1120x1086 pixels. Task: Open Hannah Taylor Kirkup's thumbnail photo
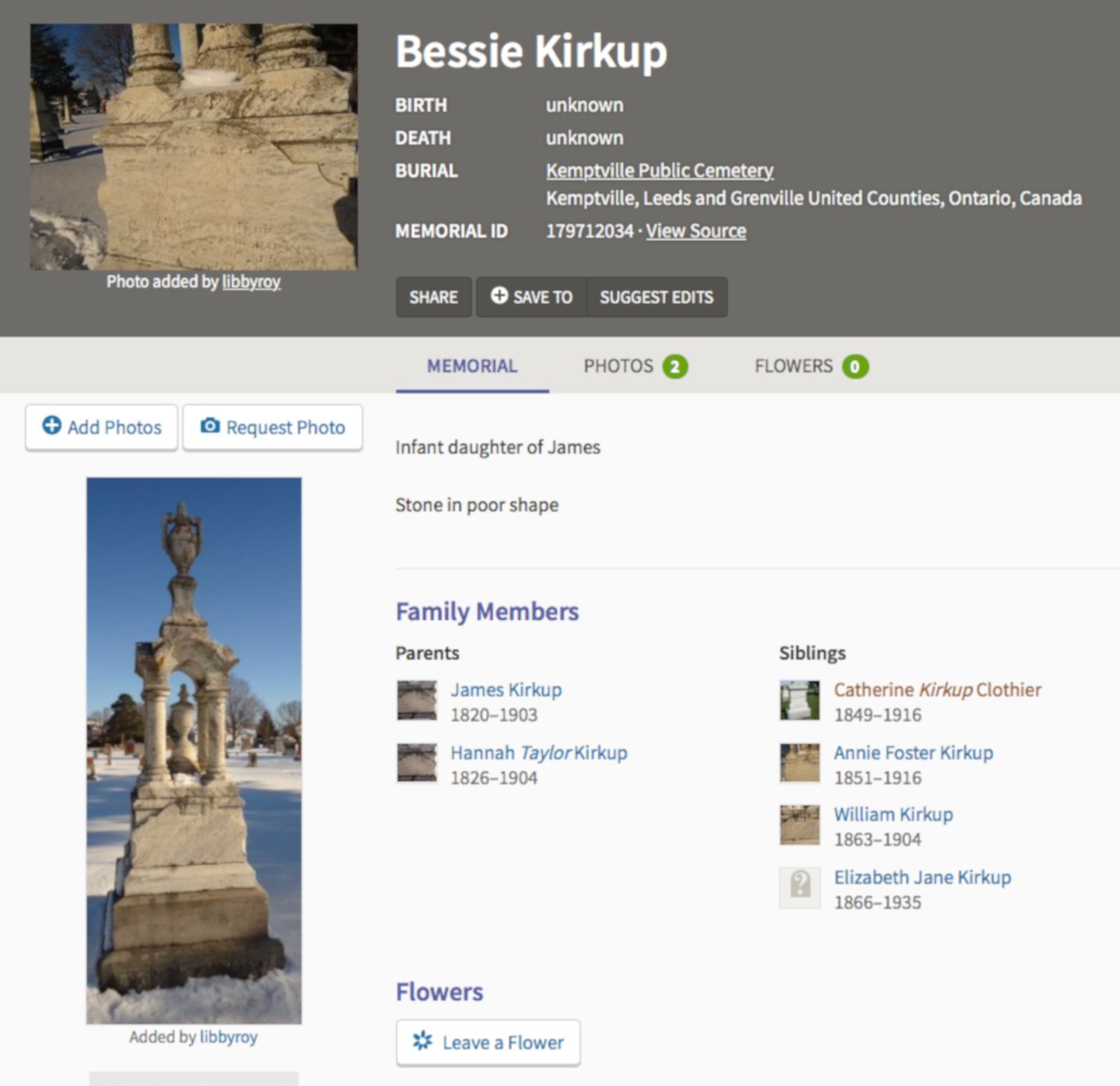point(417,763)
